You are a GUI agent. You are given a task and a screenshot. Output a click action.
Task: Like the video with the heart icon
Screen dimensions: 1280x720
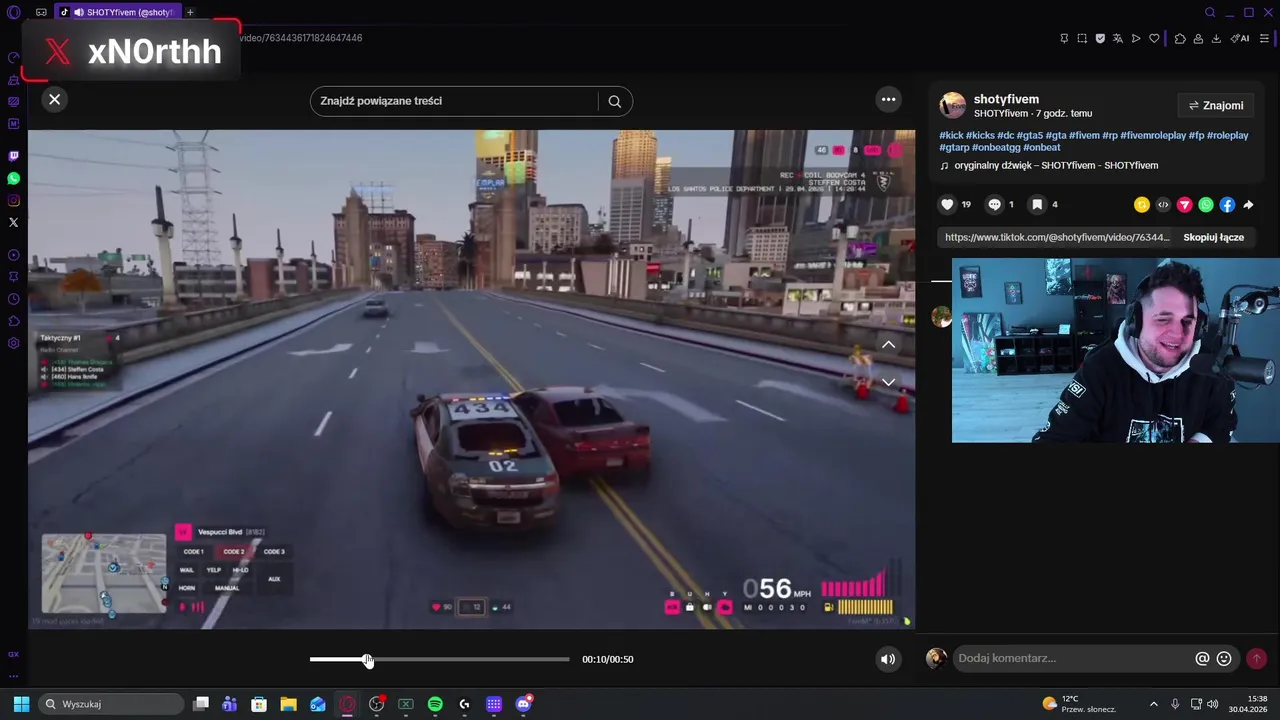[947, 204]
